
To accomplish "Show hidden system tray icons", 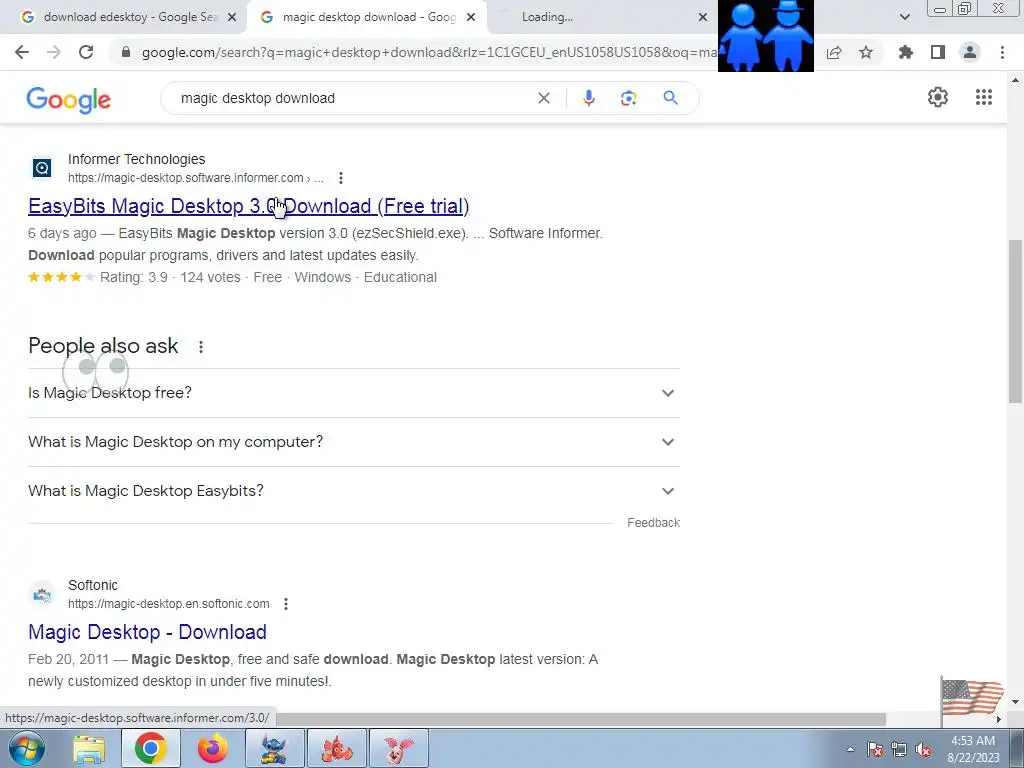I will 850,750.
